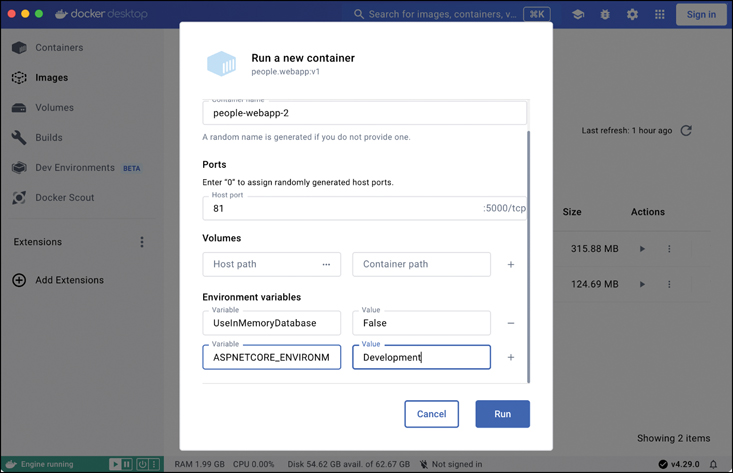Open Volumes in the sidebar
The width and height of the screenshot is (733, 473).
[x=54, y=108]
